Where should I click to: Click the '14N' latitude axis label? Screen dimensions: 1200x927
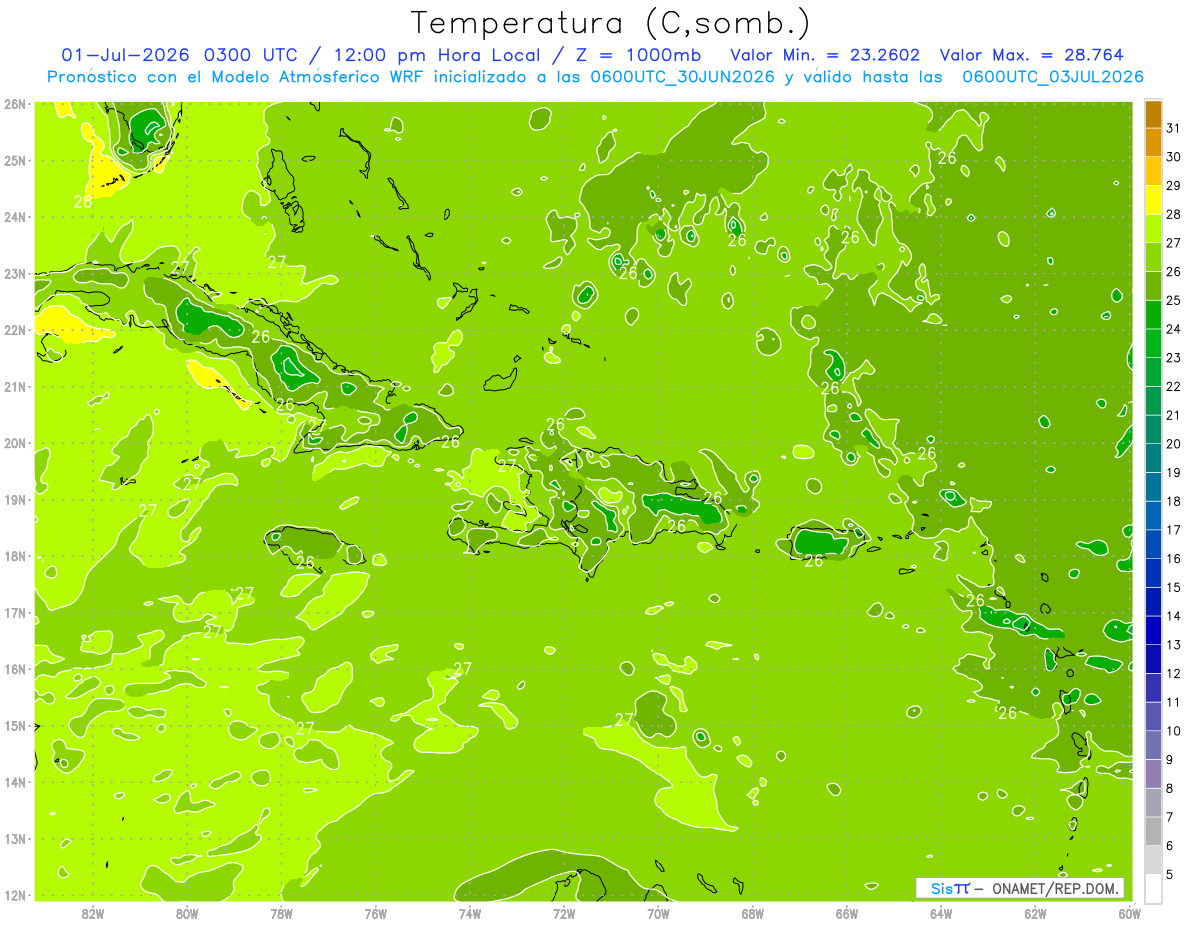pos(14,782)
